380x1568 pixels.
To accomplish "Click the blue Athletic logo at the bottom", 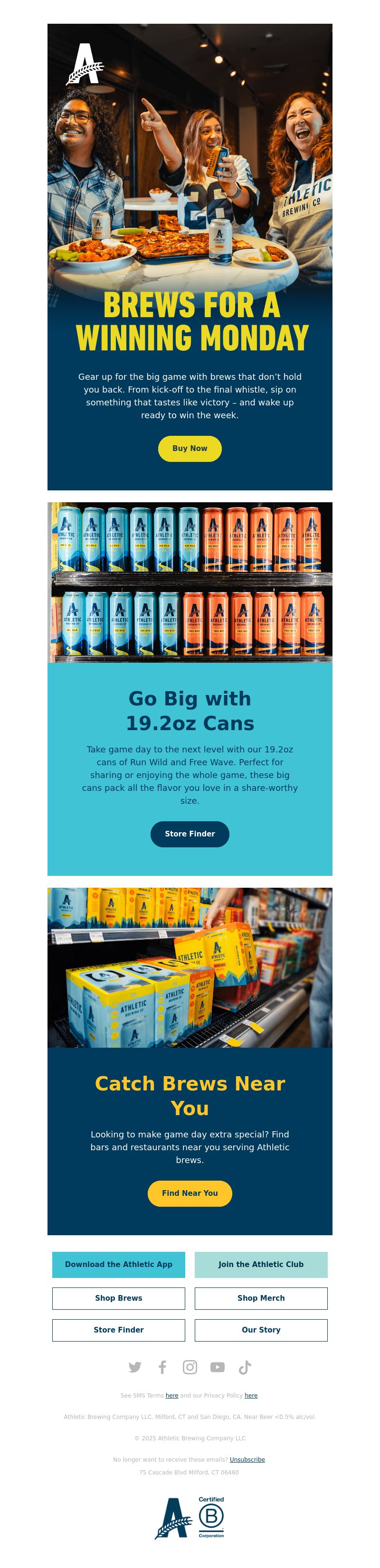I will pyautogui.click(x=173, y=1518).
